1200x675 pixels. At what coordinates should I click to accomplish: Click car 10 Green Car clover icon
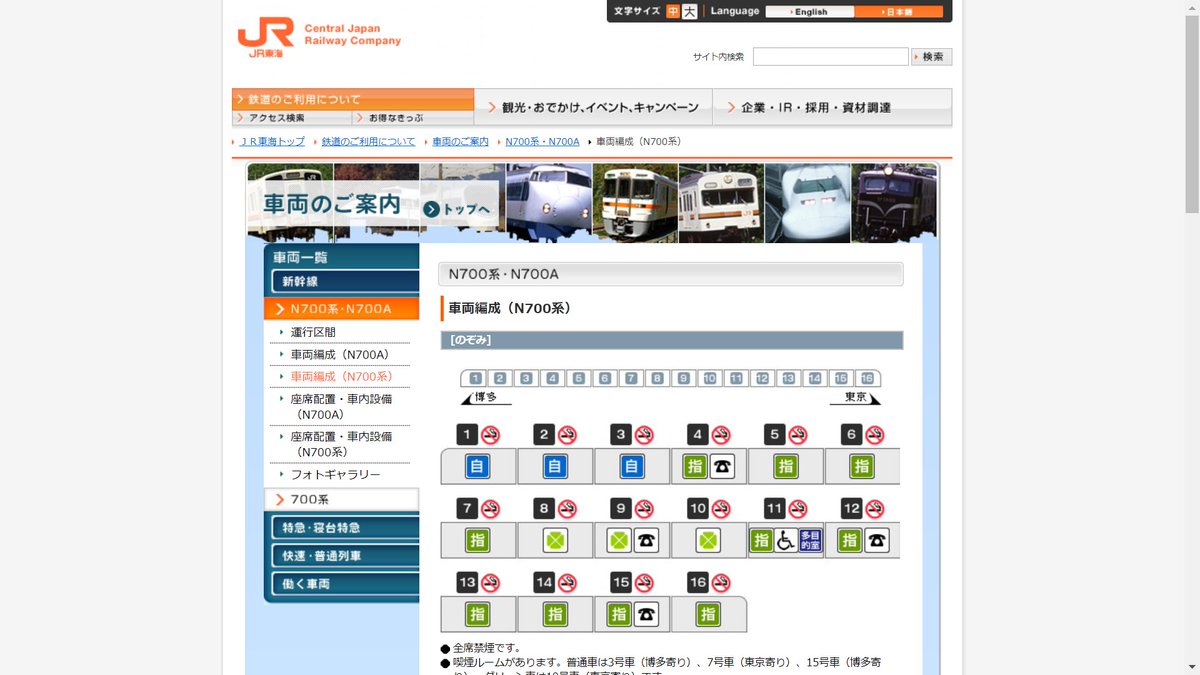(x=708, y=540)
